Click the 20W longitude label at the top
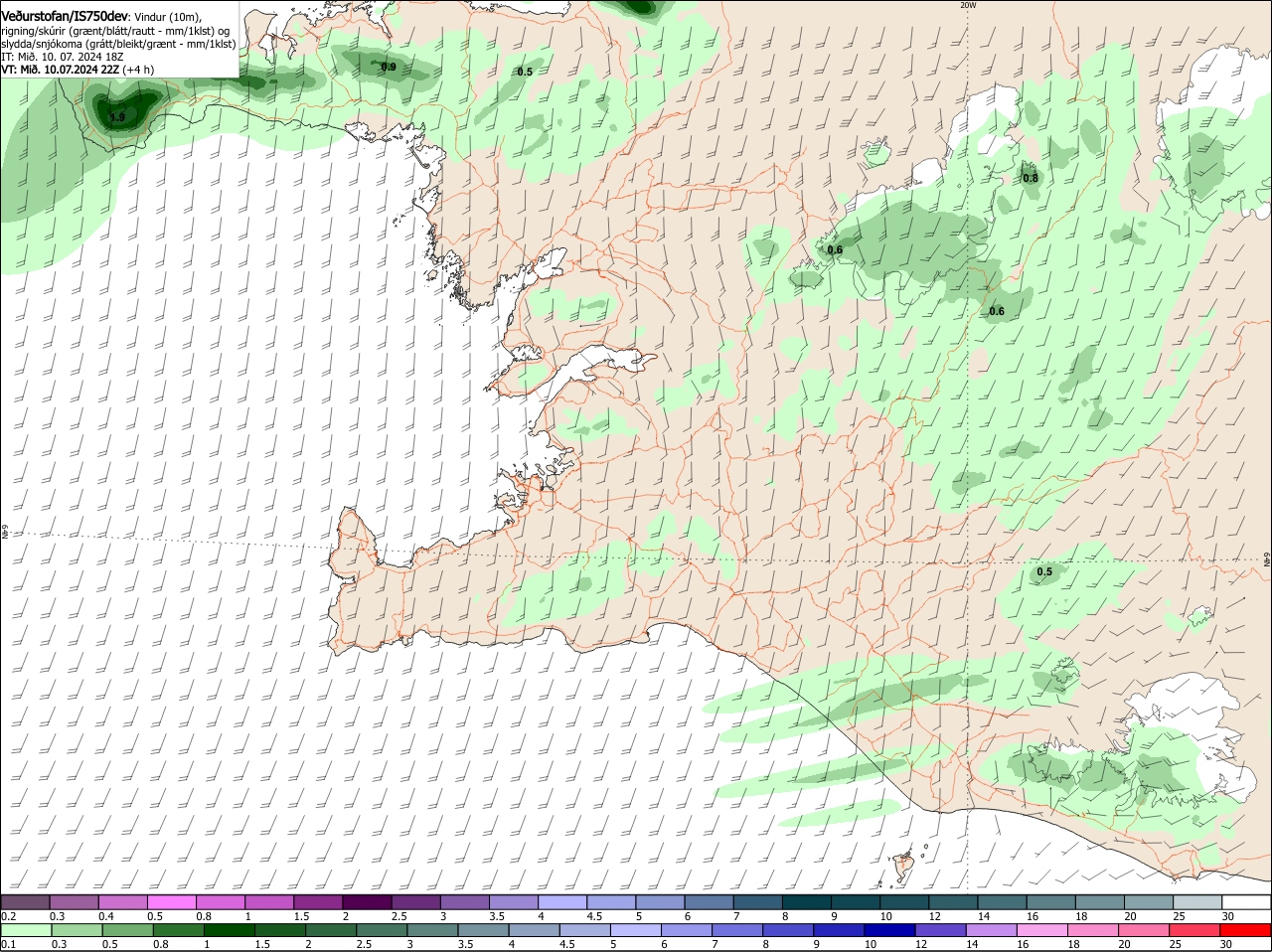The height and width of the screenshot is (952, 1272). [969, 5]
